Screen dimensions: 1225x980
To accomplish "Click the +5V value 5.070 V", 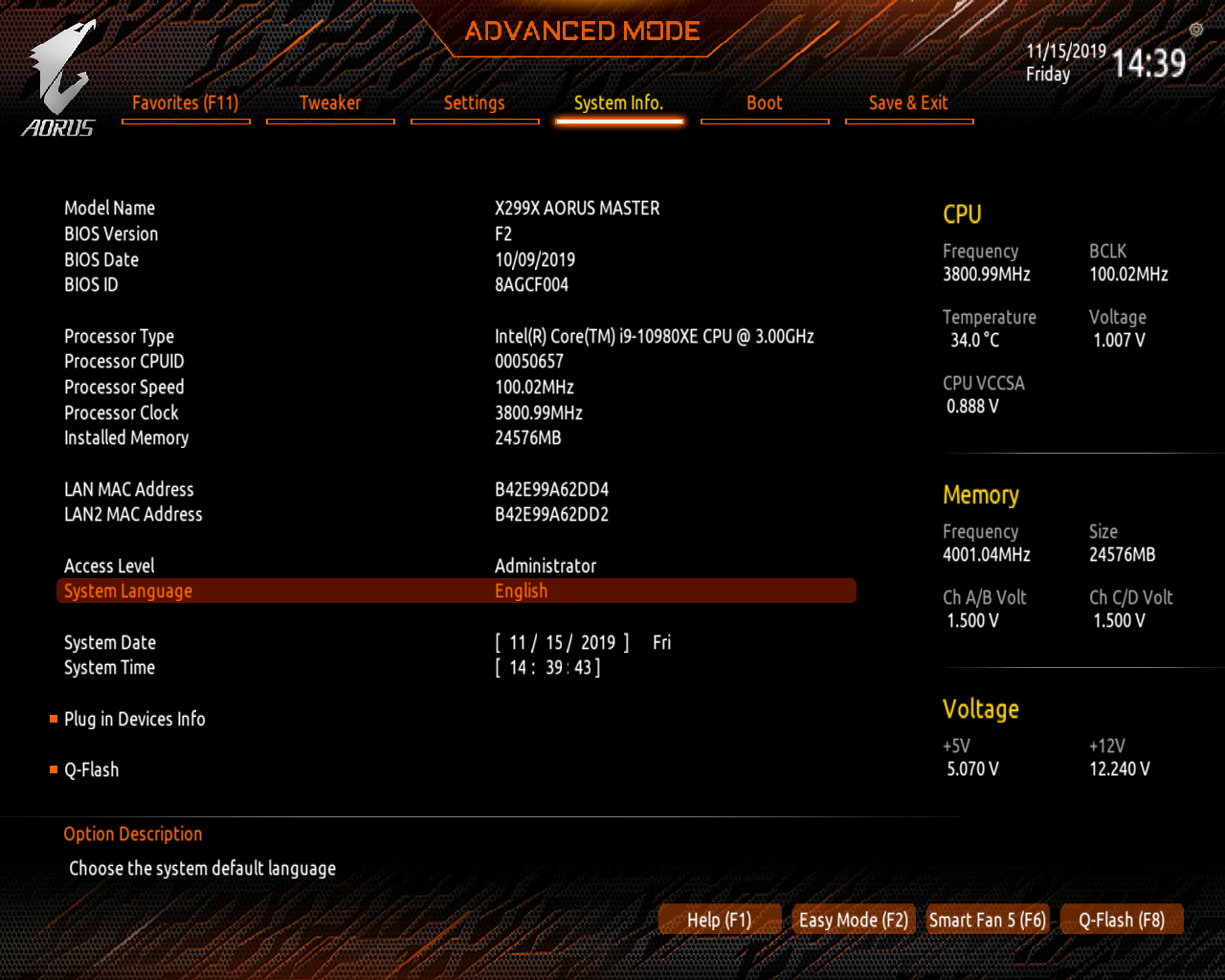I will [972, 768].
